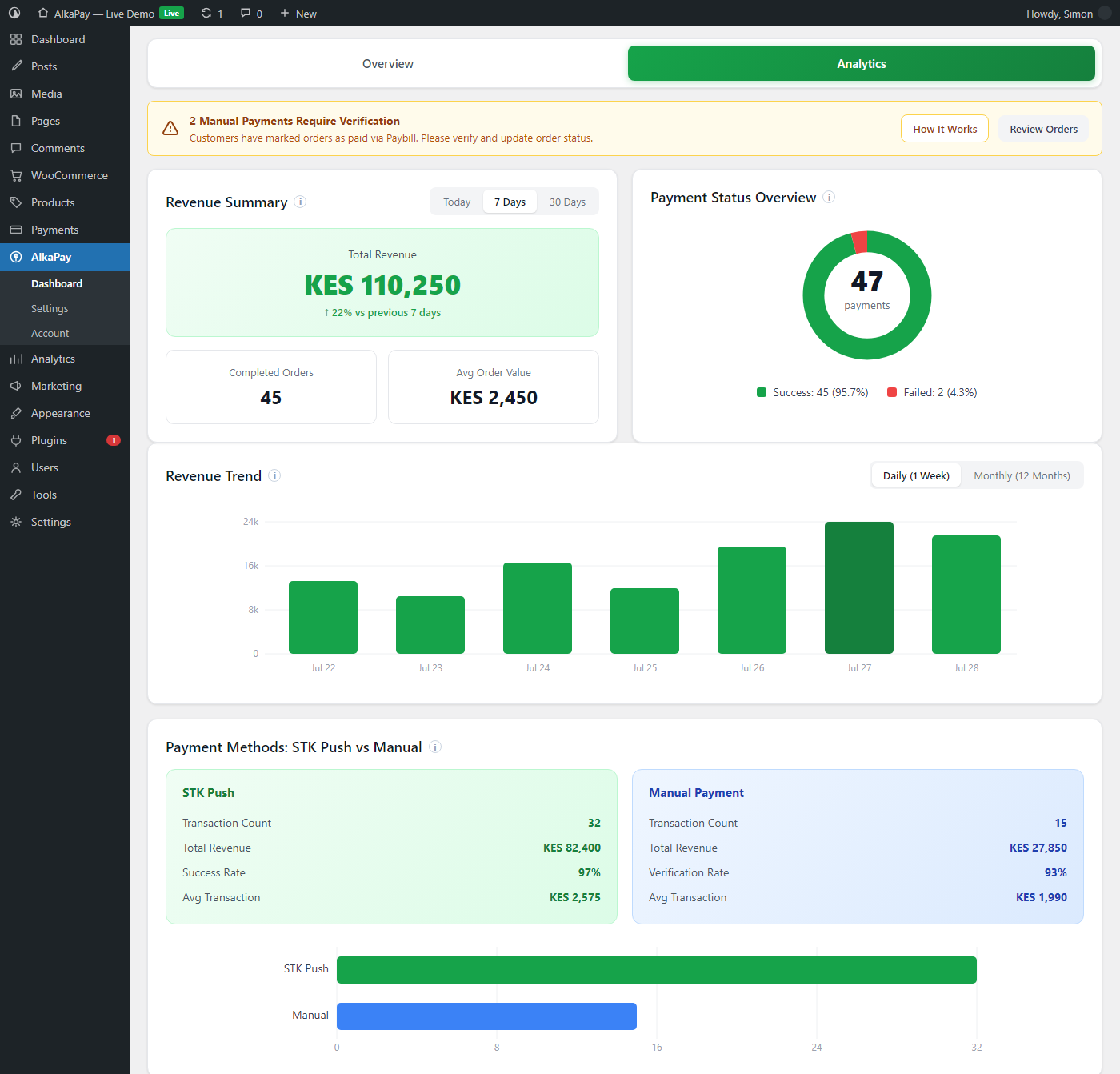Click the Payments card icon in sidebar

pos(16,230)
